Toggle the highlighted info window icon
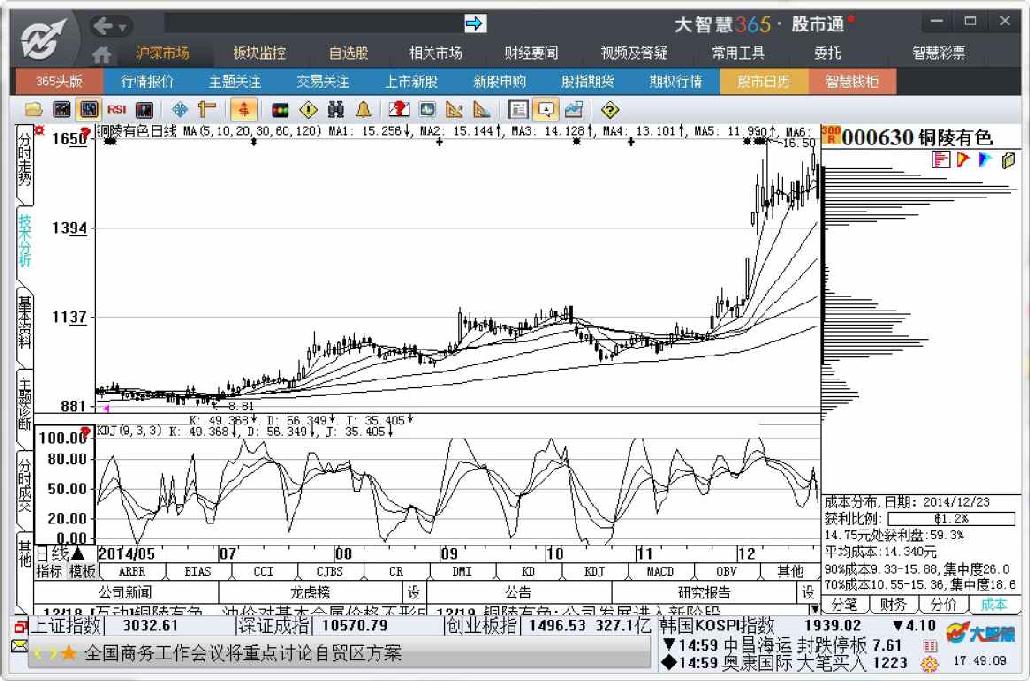Image resolution: width=1030 pixels, height=681 pixels. (x=546, y=110)
